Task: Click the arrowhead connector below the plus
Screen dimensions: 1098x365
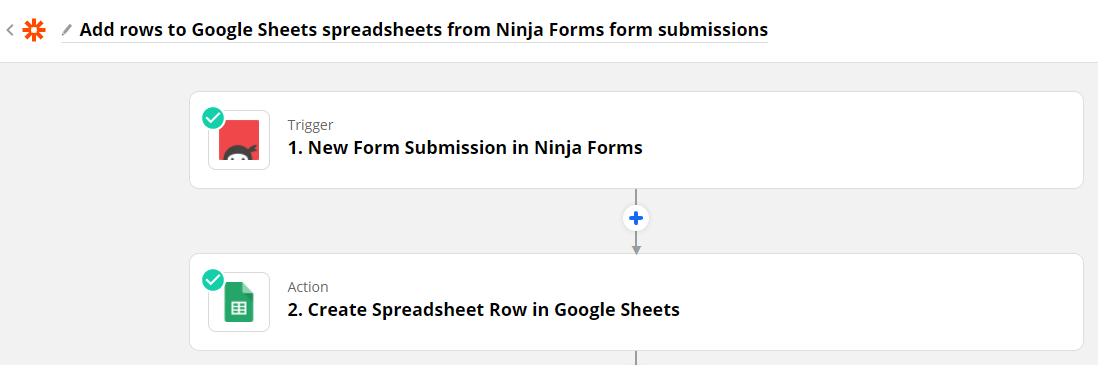Action: click(x=636, y=249)
